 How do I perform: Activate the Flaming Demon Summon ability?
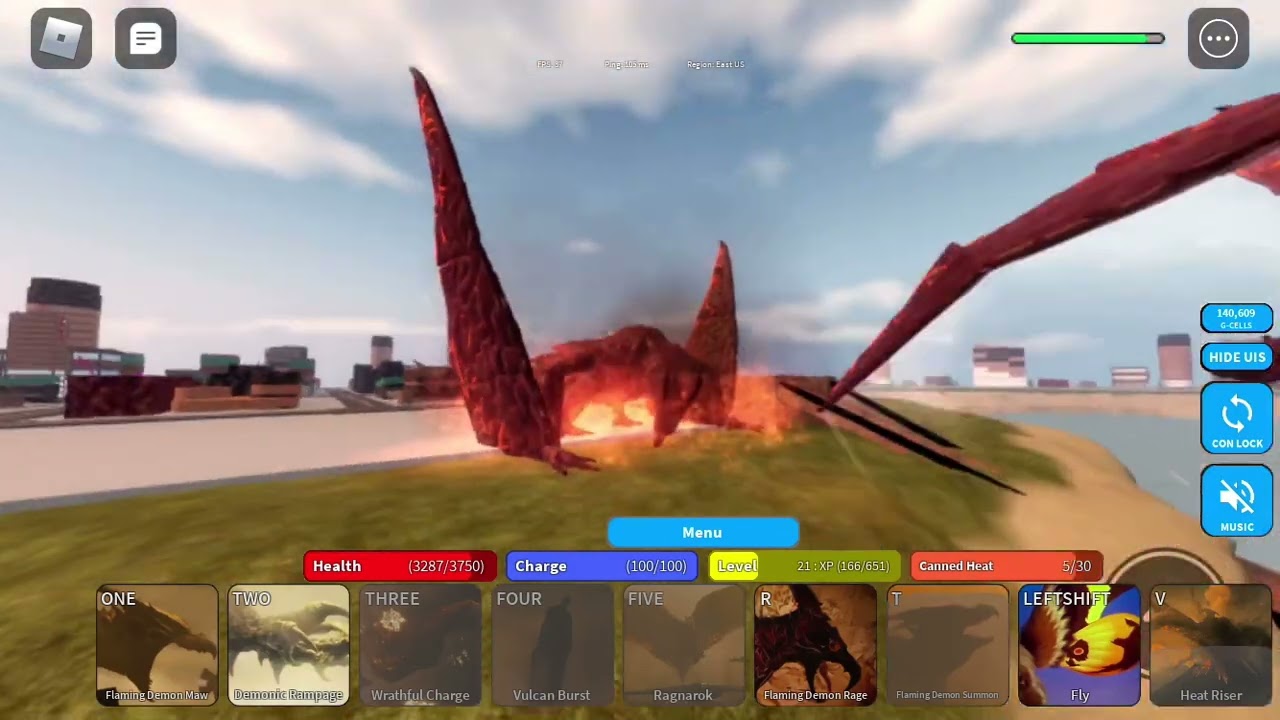coord(947,645)
